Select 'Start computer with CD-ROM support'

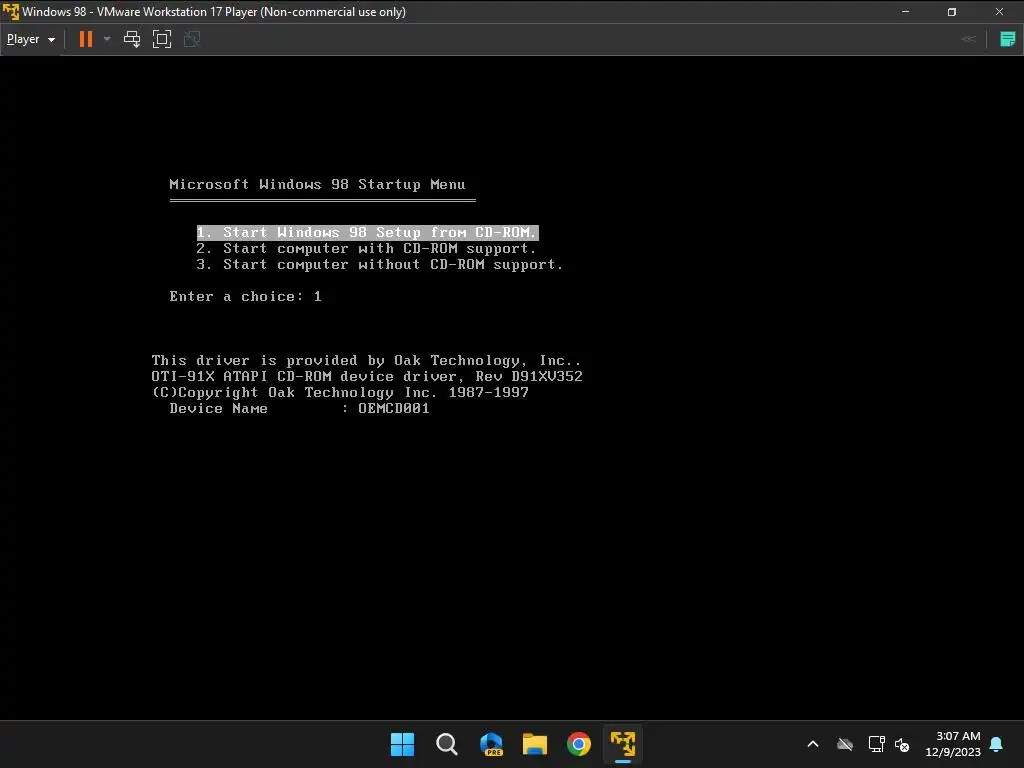pyautogui.click(x=366, y=249)
